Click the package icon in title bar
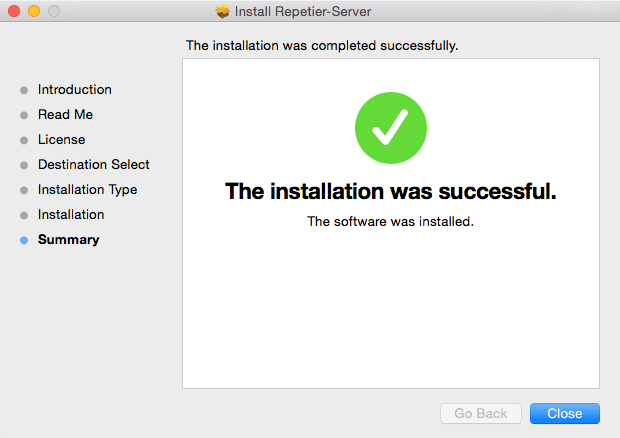This screenshot has width=620, height=438. (222, 12)
